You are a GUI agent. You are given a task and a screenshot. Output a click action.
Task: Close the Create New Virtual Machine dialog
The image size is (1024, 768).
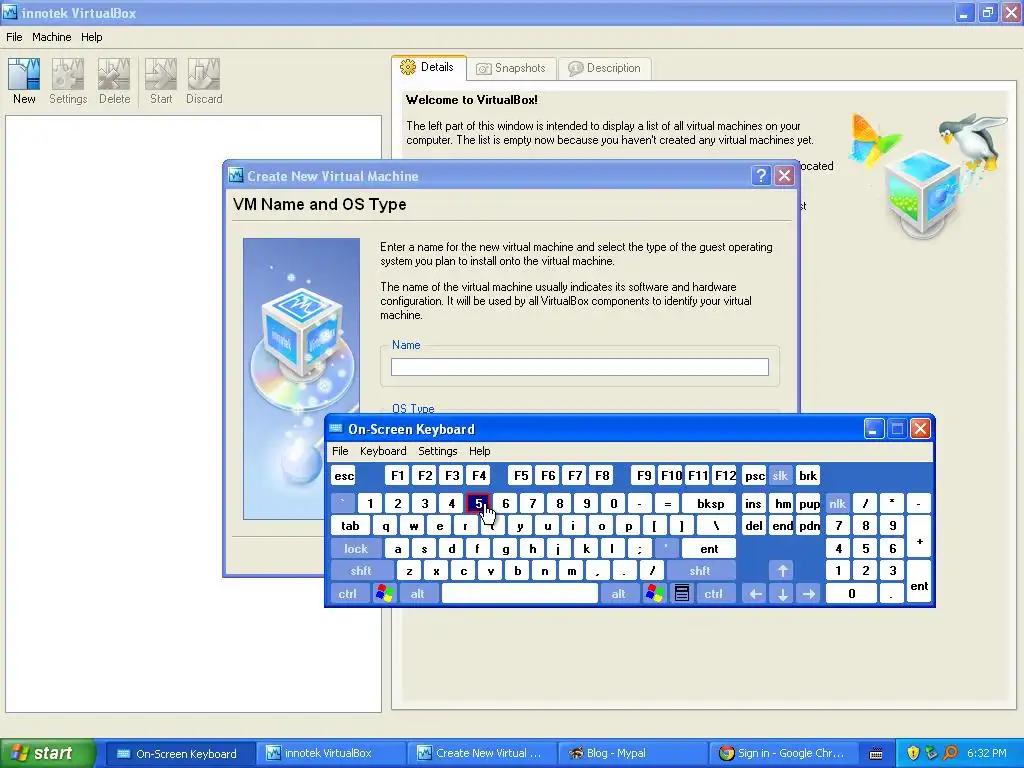784,176
